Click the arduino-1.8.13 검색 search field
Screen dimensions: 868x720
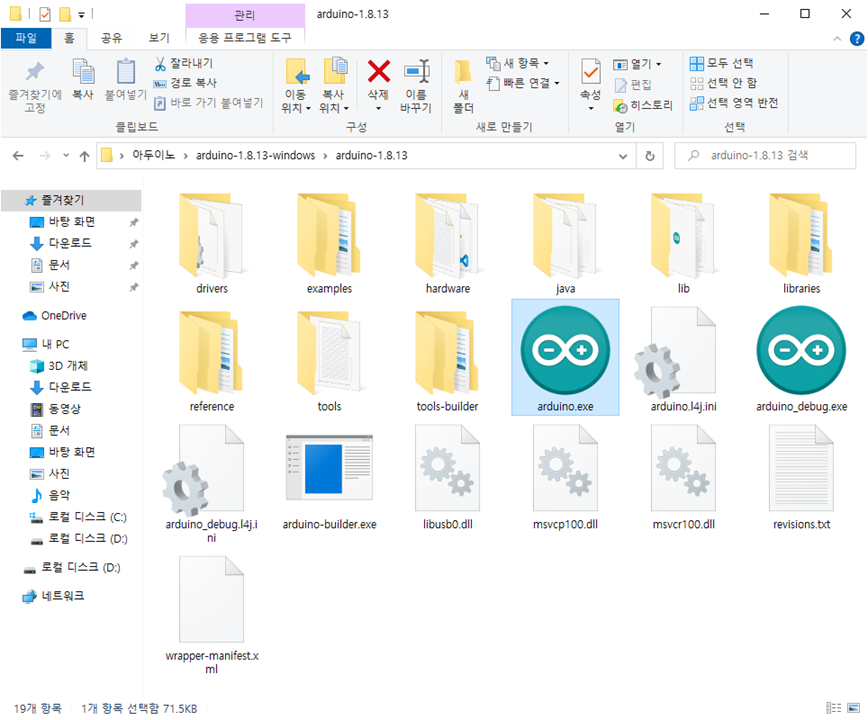click(x=765, y=156)
